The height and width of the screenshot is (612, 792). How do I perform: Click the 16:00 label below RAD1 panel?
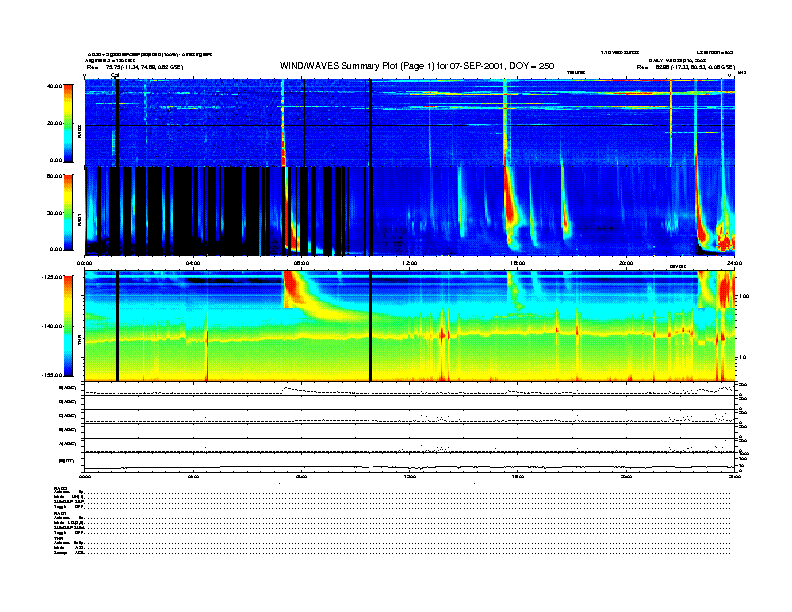518,263
